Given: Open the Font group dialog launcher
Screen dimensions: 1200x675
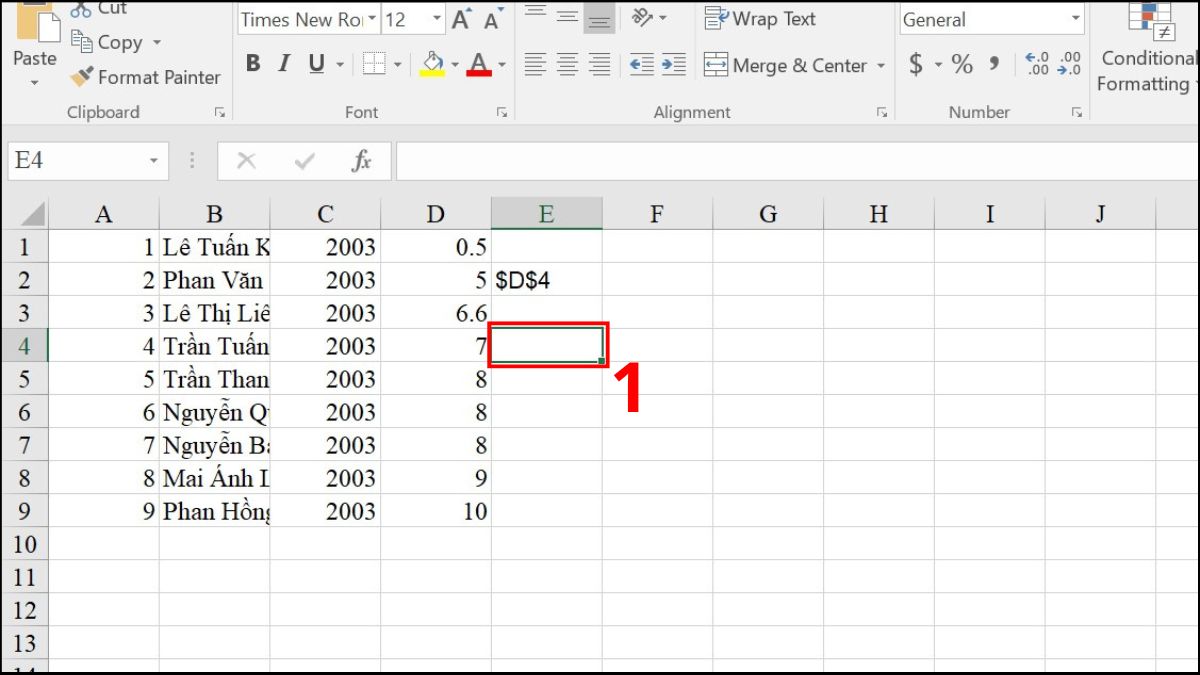Looking at the screenshot, I should (501, 112).
